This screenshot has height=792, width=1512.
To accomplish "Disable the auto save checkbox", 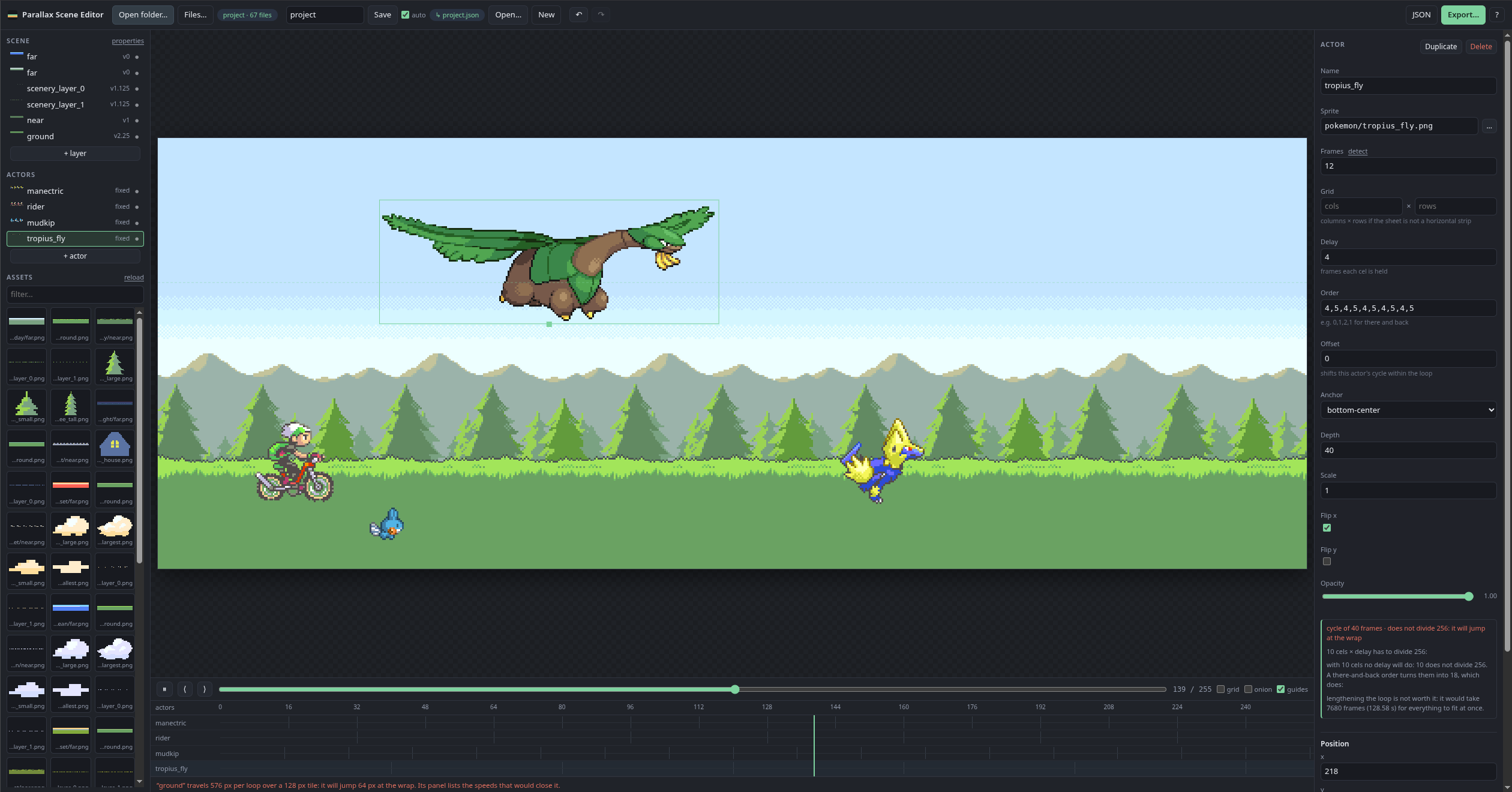I will coord(406,15).
